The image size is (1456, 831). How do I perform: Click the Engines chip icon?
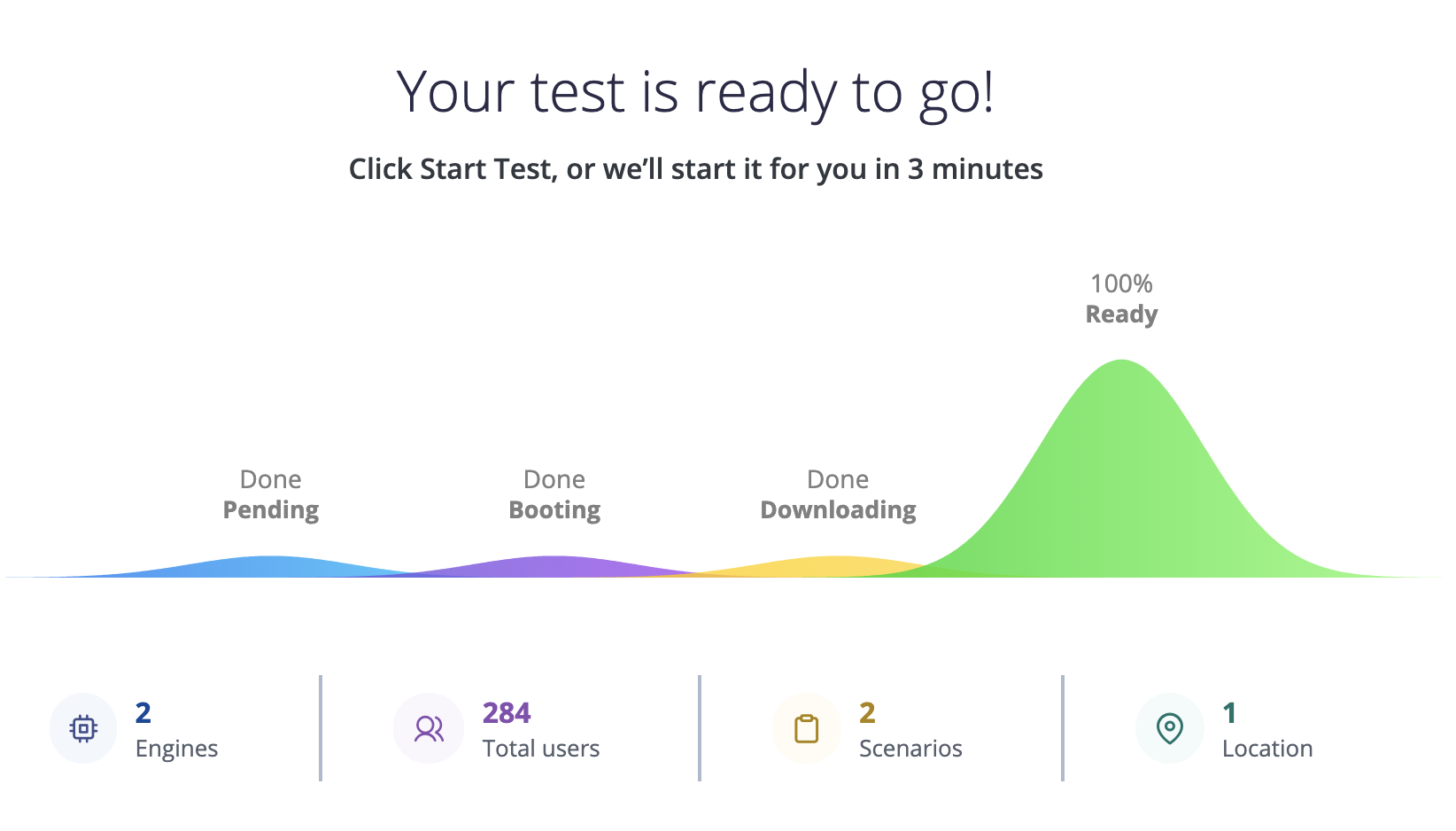click(83, 728)
